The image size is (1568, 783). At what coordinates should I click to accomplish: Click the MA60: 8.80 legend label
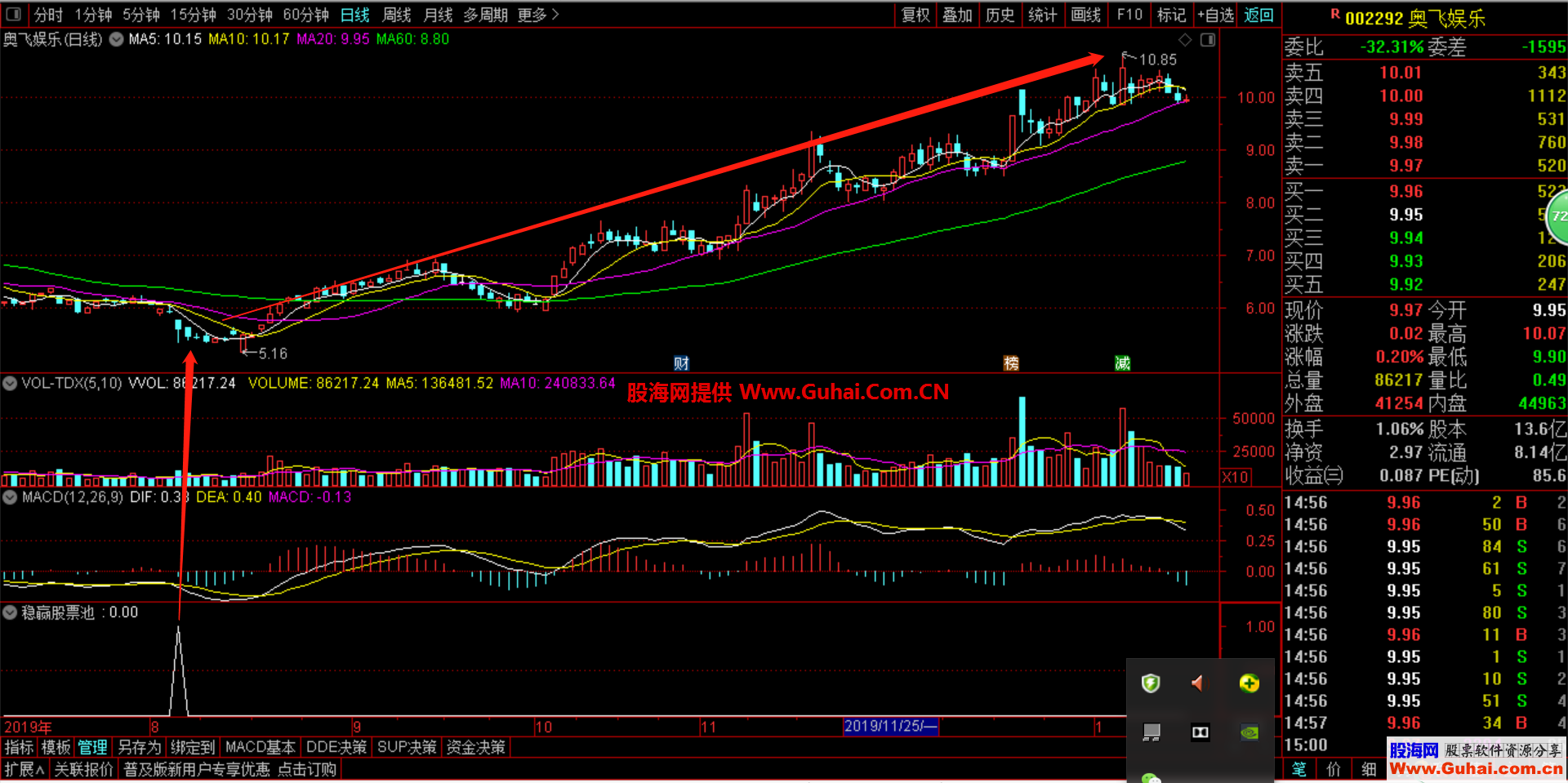pos(412,39)
